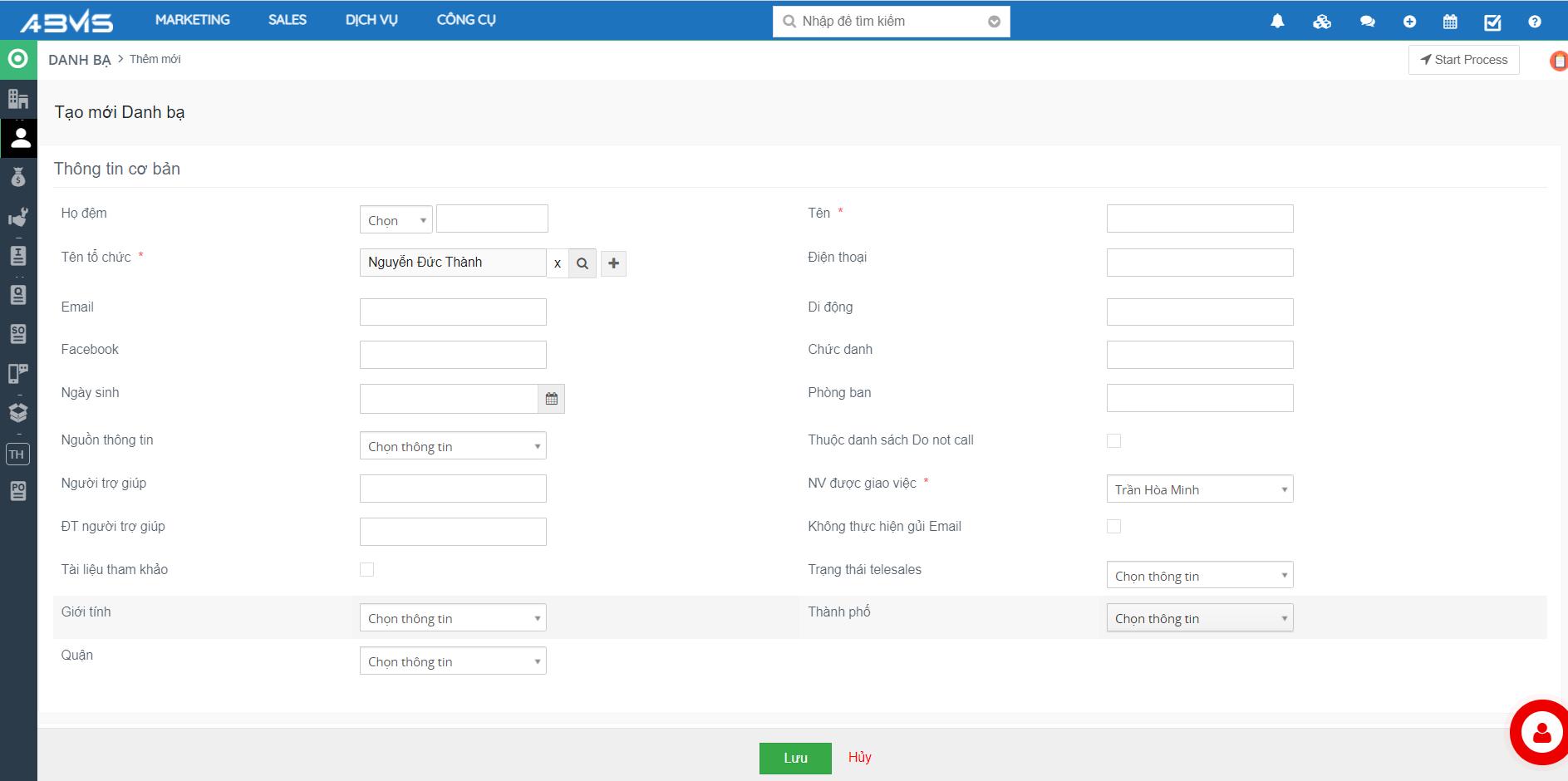This screenshot has height=781, width=1568.
Task: Tick the Thuộc danh sách Do not call checkbox
Action: [x=1113, y=440]
